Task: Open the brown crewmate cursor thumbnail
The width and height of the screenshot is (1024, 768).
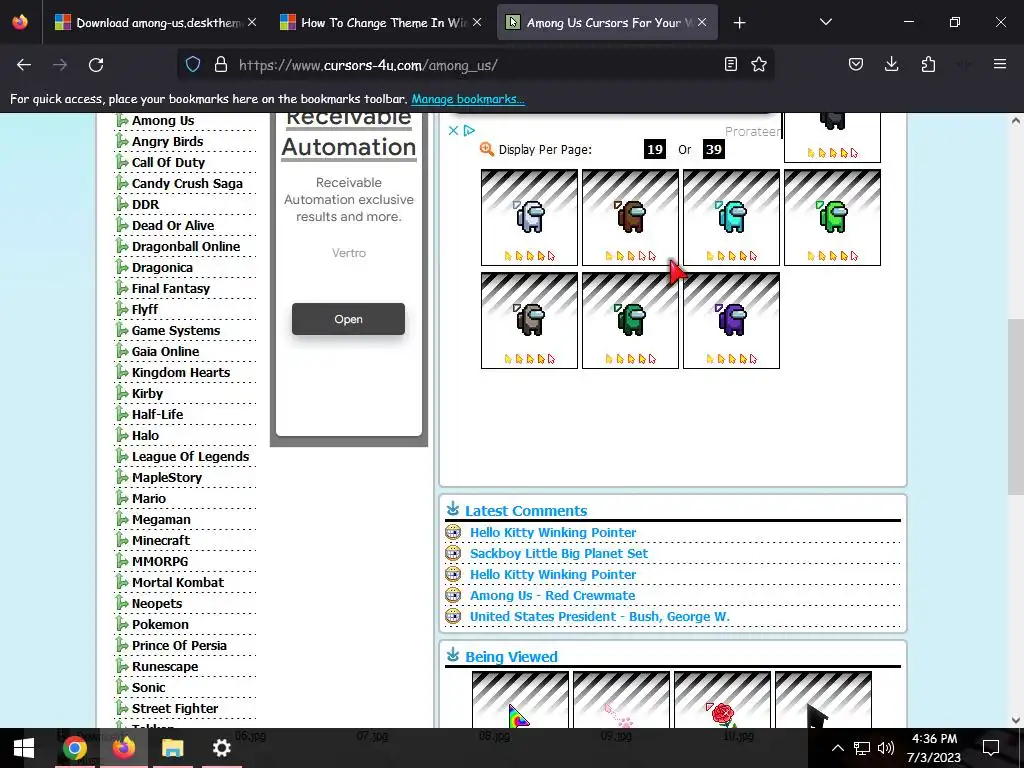Action: pyautogui.click(x=630, y=217)
